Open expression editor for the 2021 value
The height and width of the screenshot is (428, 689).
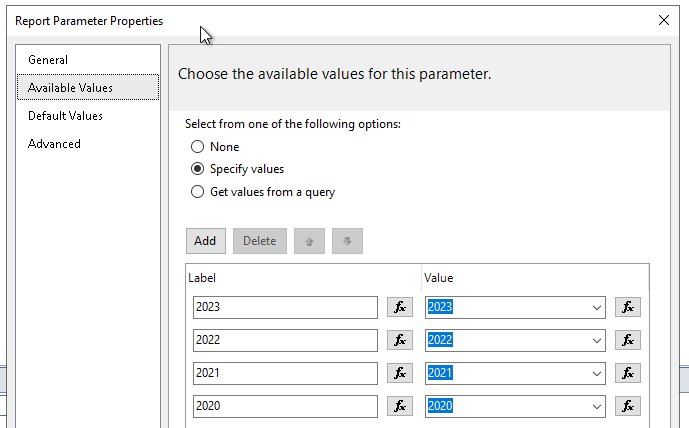(627, 373)
